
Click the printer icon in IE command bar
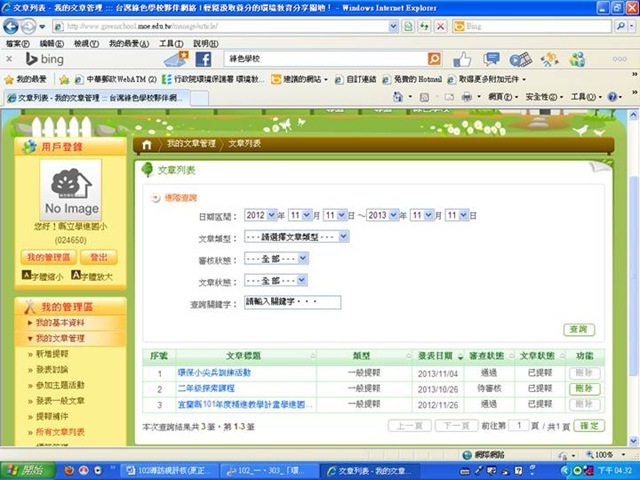coord(467,97)
